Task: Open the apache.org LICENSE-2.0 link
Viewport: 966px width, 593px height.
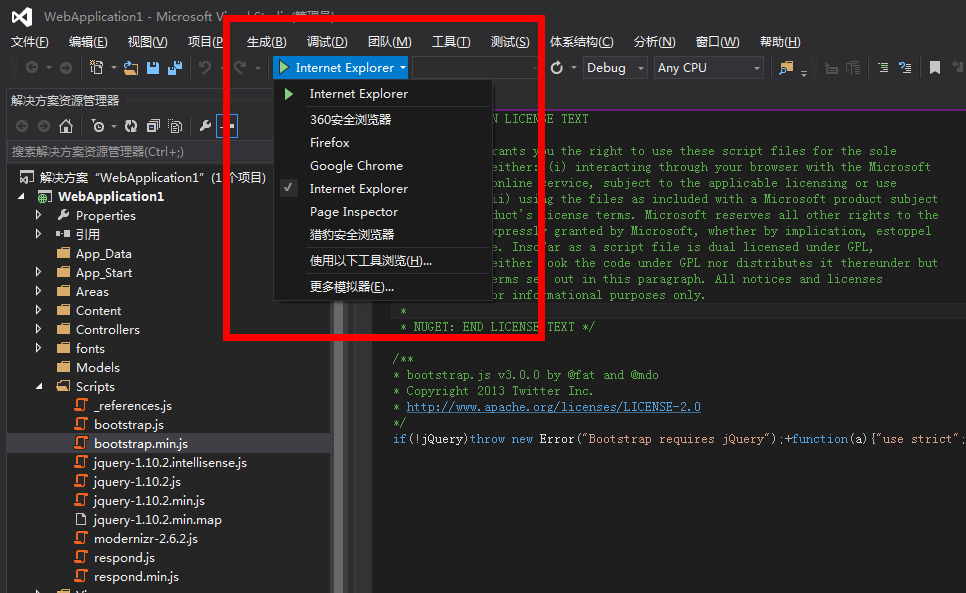Action: [553, 407]
